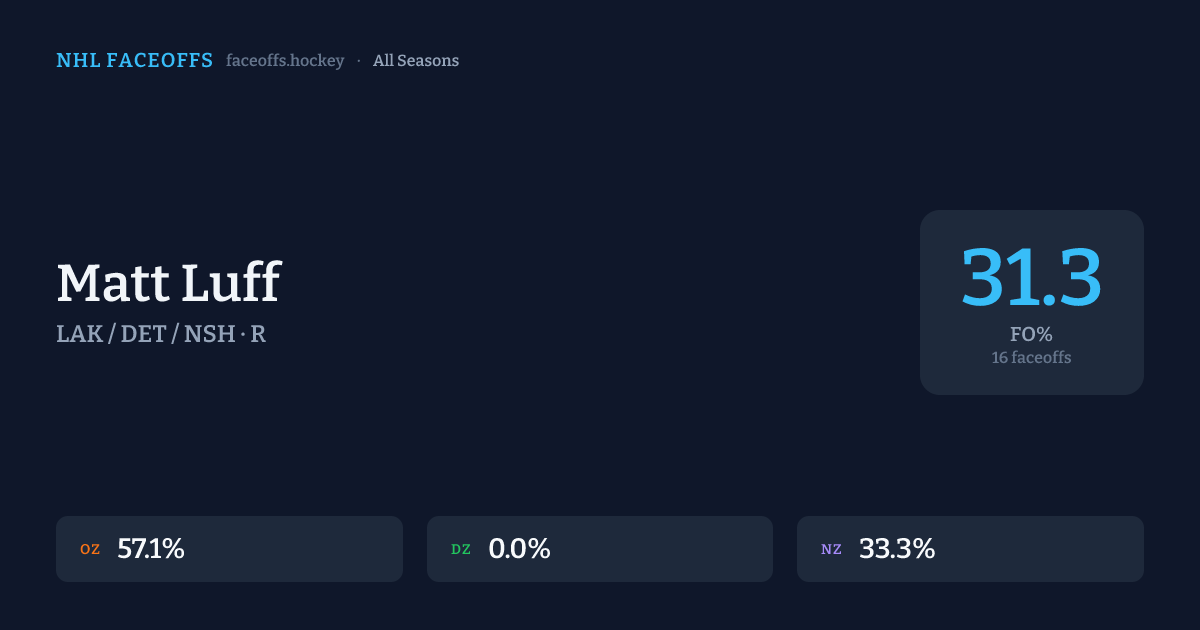Click the purple NZ zone label
Image resolution: width=1200 pixels, height=630 pixels.
[831, 549]
